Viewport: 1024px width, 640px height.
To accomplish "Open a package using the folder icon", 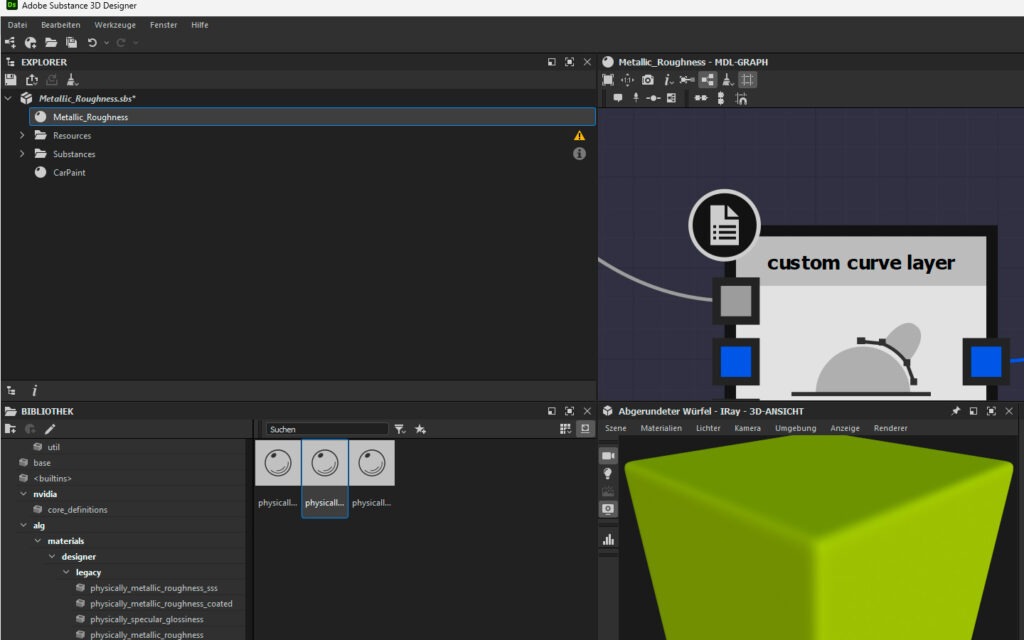I will pos(51,42).
